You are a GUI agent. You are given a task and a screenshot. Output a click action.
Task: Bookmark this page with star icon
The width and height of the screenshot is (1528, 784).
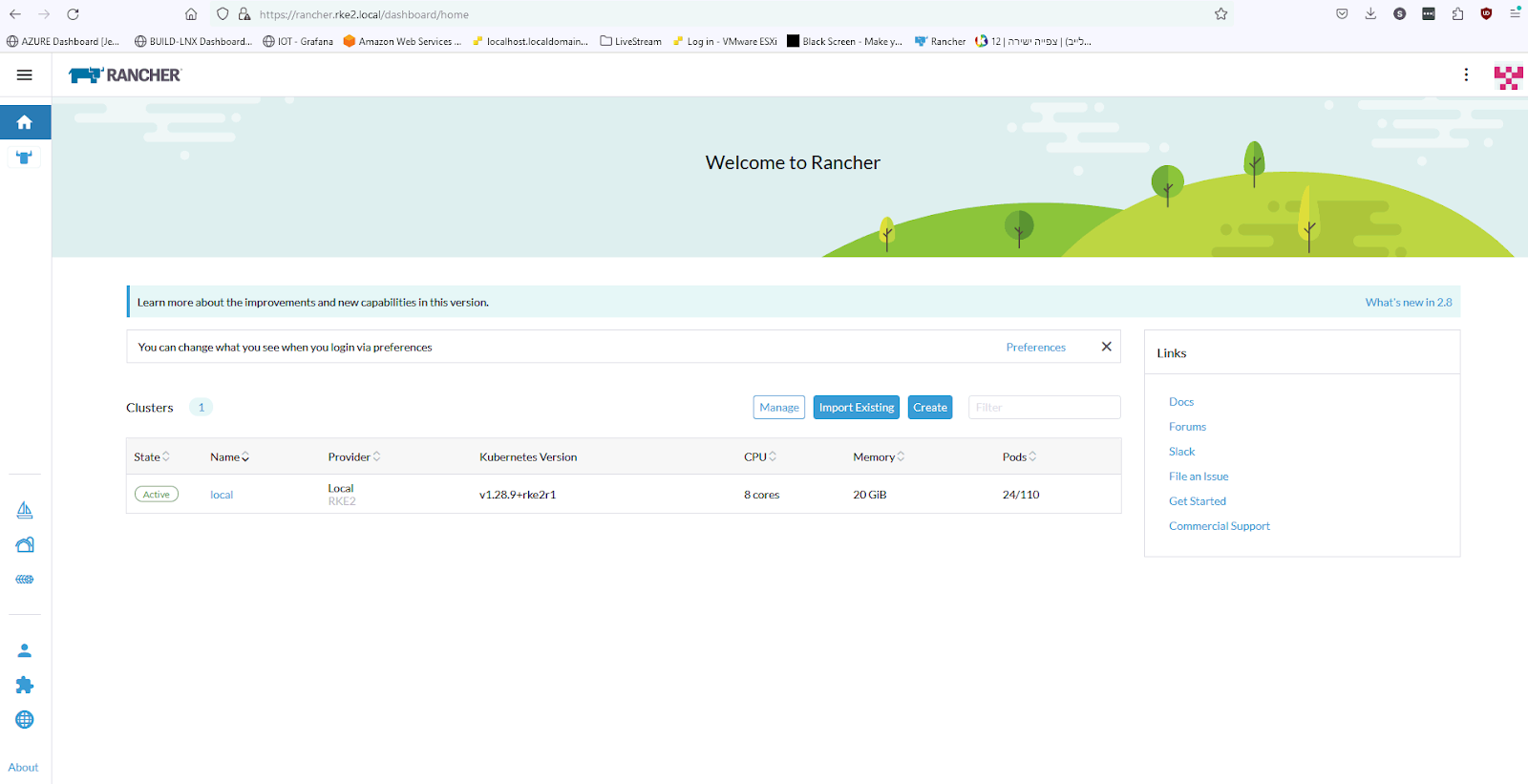[x=1220, y=14]
